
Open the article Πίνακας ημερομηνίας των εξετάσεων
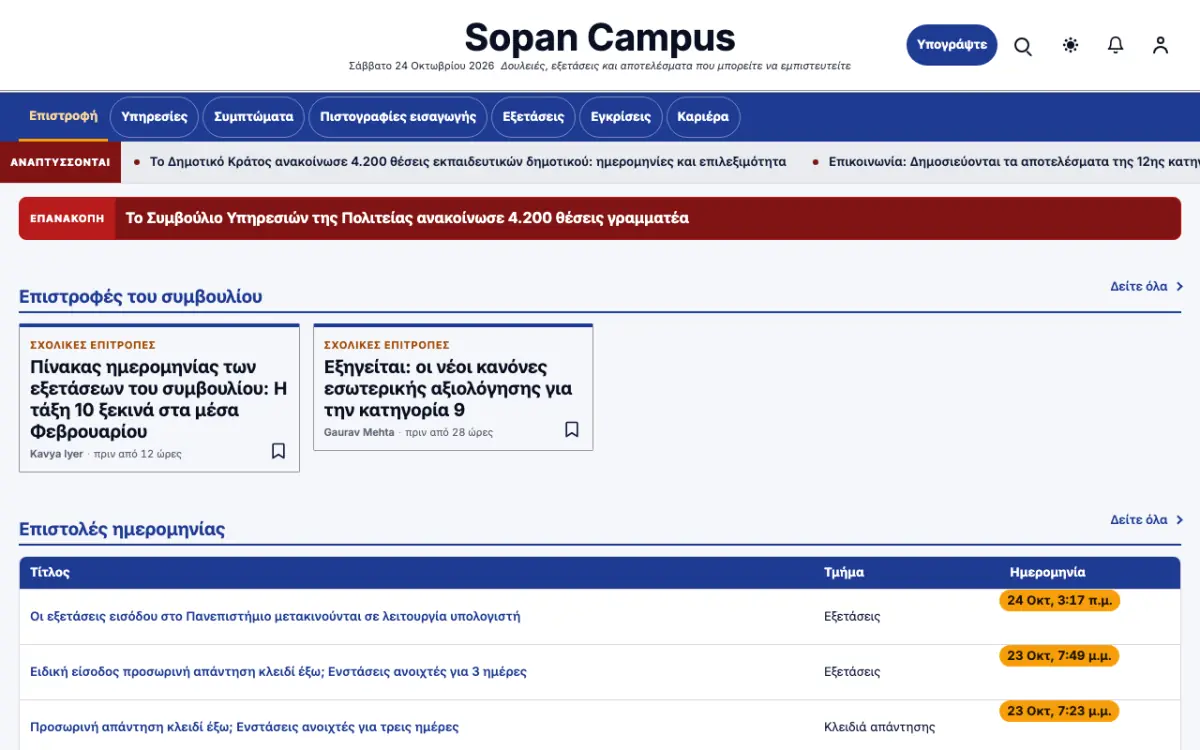[159, 399]
